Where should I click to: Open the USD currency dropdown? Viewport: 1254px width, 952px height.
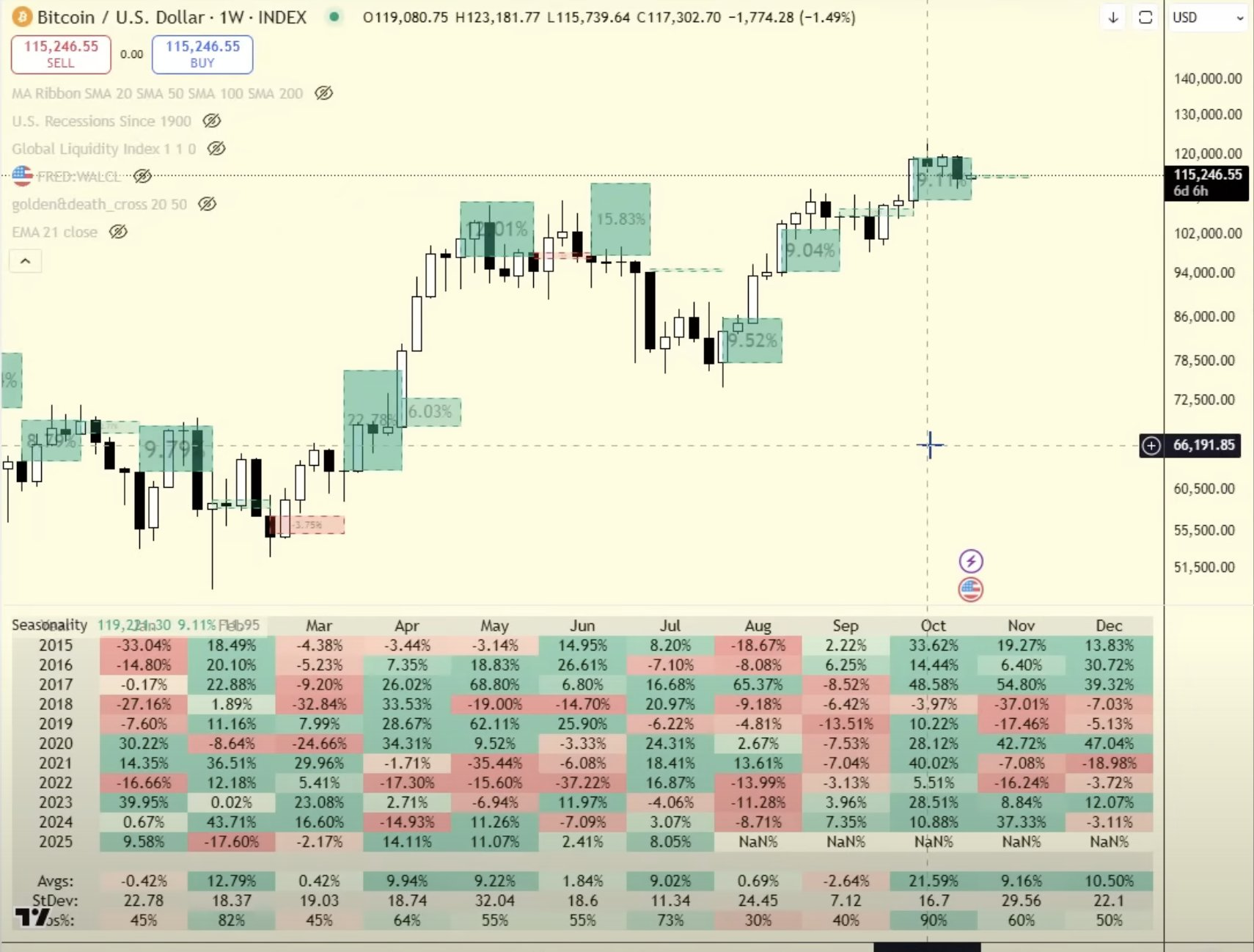1208,18
